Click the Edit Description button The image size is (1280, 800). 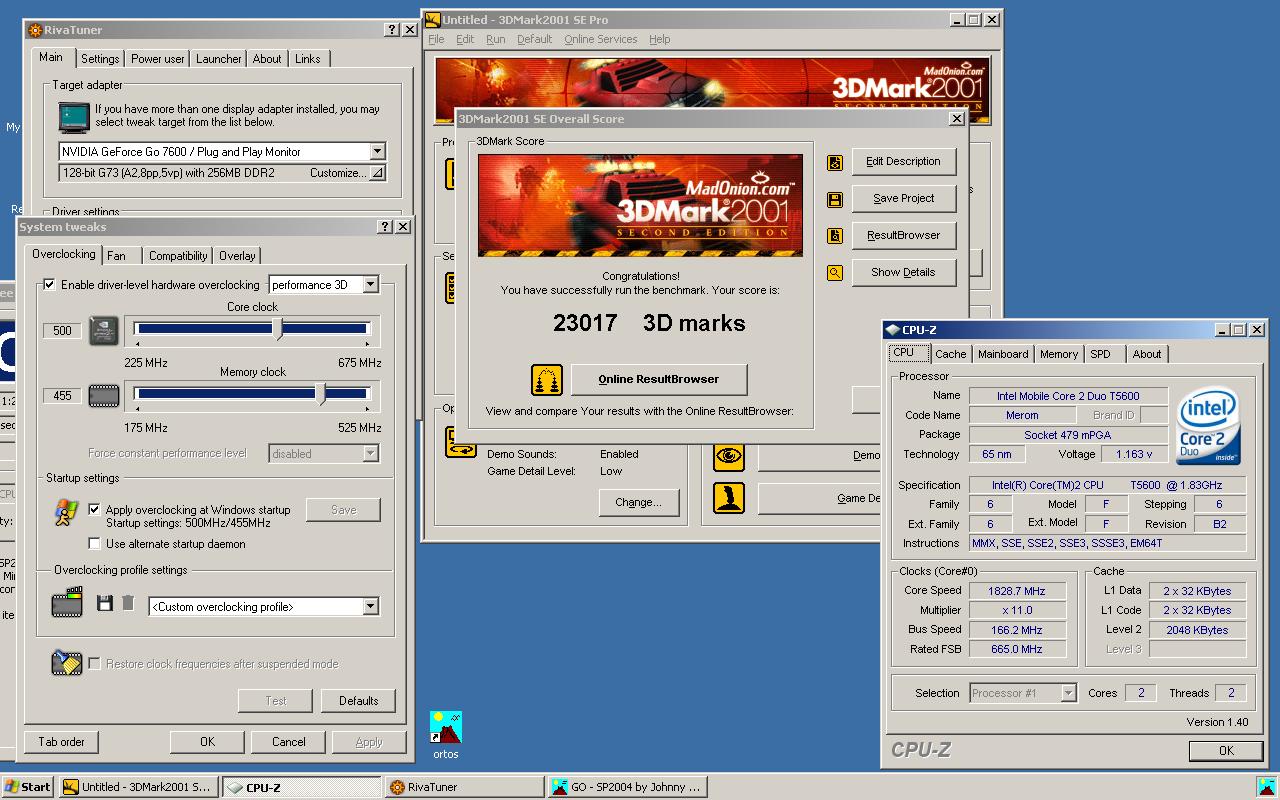pyautogui.click(x=903, y=162)
